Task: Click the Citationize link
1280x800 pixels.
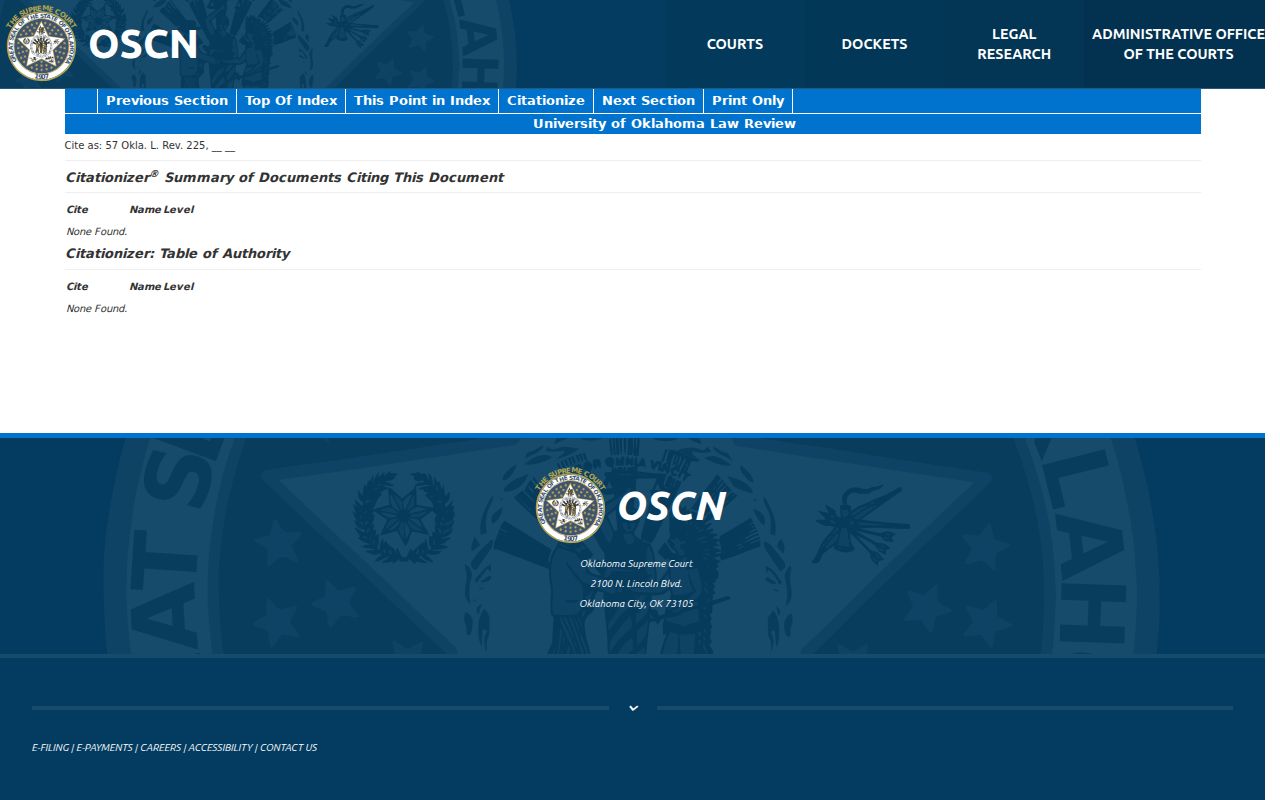Action: coord(546,101)
